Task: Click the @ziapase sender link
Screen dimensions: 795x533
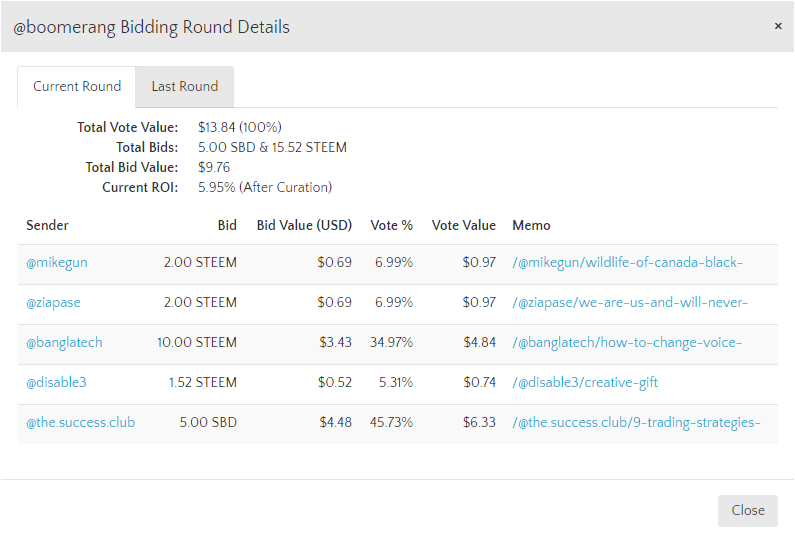Action: [55, 303]
